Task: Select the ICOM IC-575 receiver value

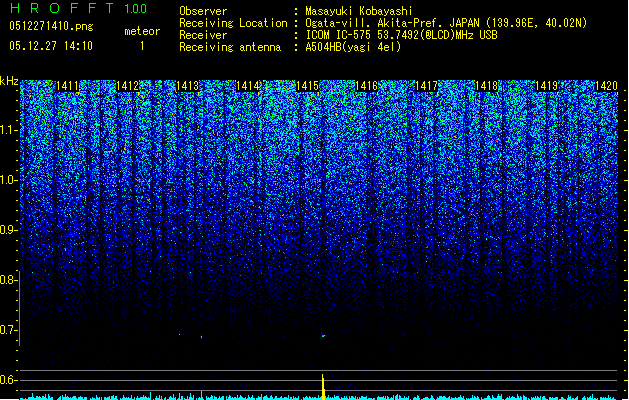Action: pyautogui.click(x=401, y=35)
